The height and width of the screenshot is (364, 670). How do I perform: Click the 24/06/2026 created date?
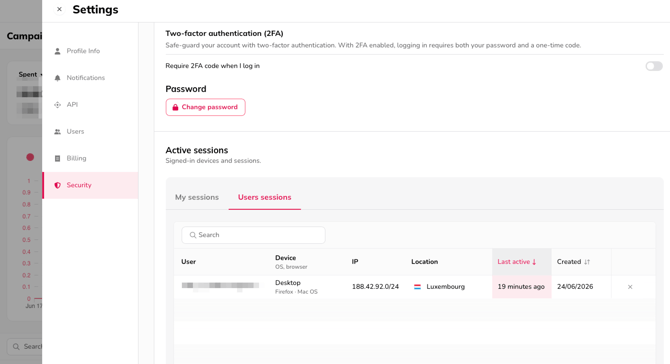pyautogui.click(x=575, y=287)
